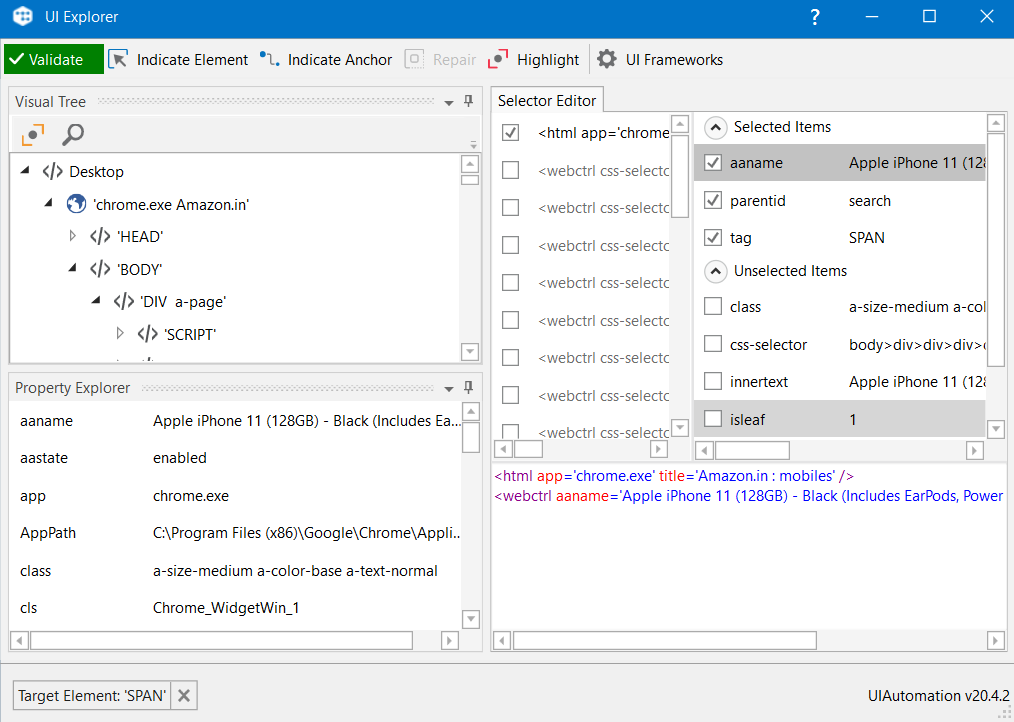The width and height of the screenshot is (1014, 722).
Task: Uncheck the parentid attribute checkbox
Action: click(713, 201)
